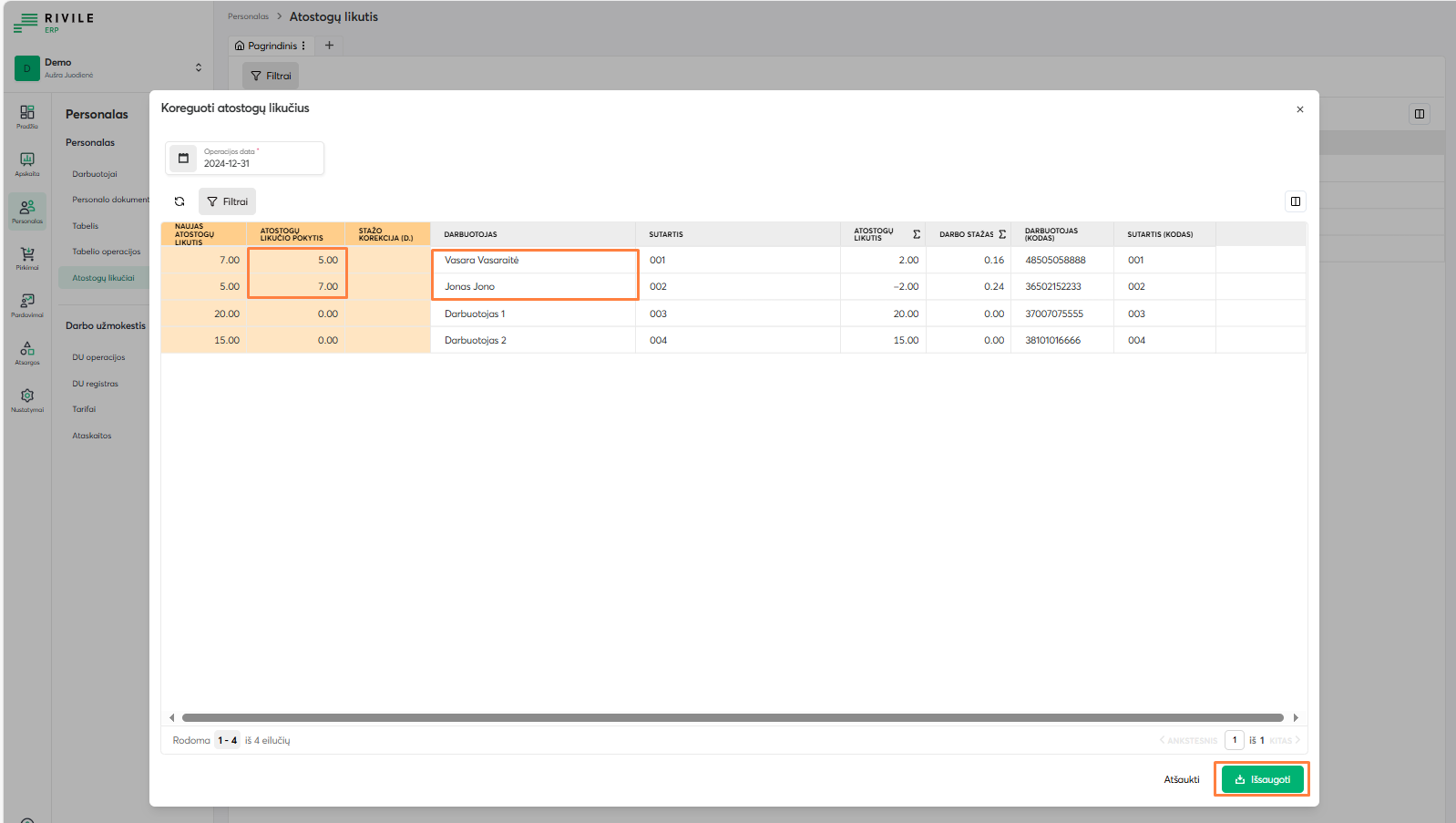Click sum icon in Darbo stažas header
The height and width of the screenshot is (823, 1456).
(x=1002, y=234)
